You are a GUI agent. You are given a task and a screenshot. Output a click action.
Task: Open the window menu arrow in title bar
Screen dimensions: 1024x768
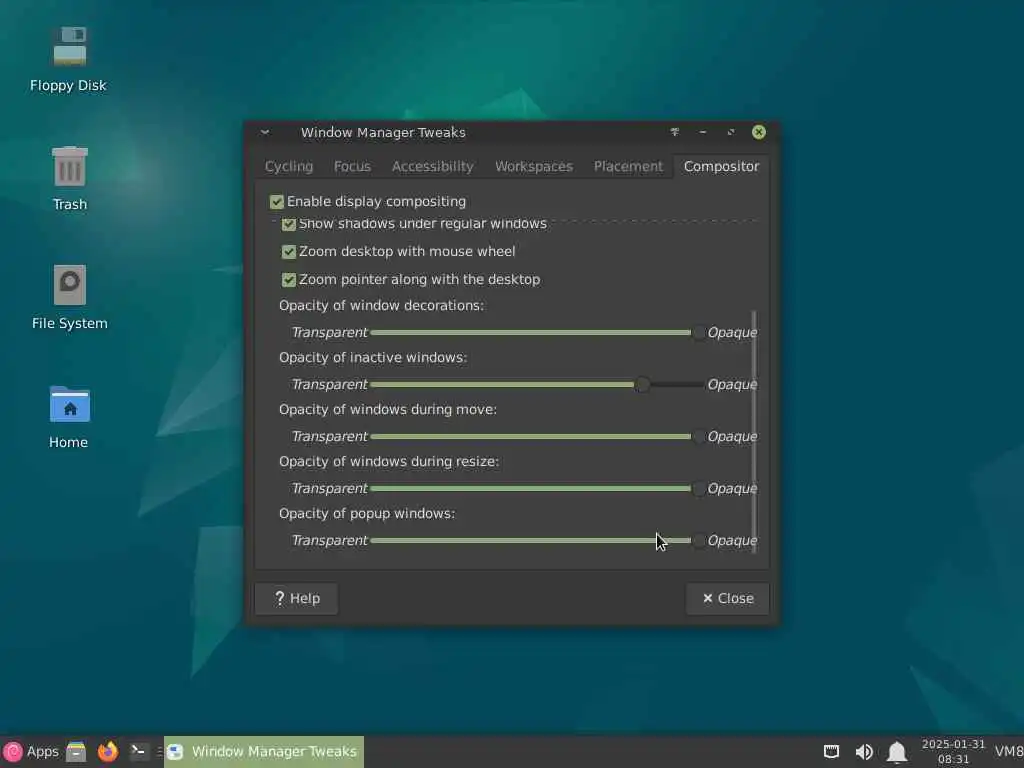coord(264,132)
